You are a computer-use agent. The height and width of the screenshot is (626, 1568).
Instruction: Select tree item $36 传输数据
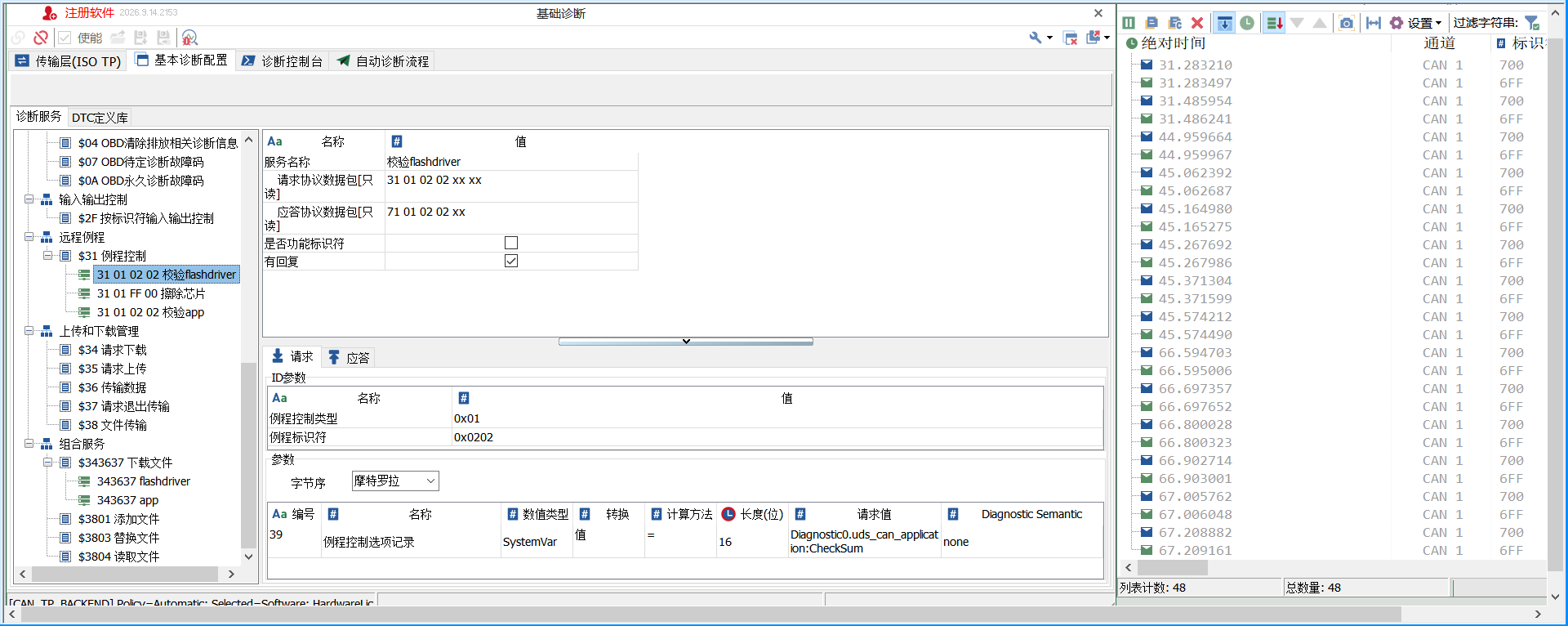pos(113,387)
